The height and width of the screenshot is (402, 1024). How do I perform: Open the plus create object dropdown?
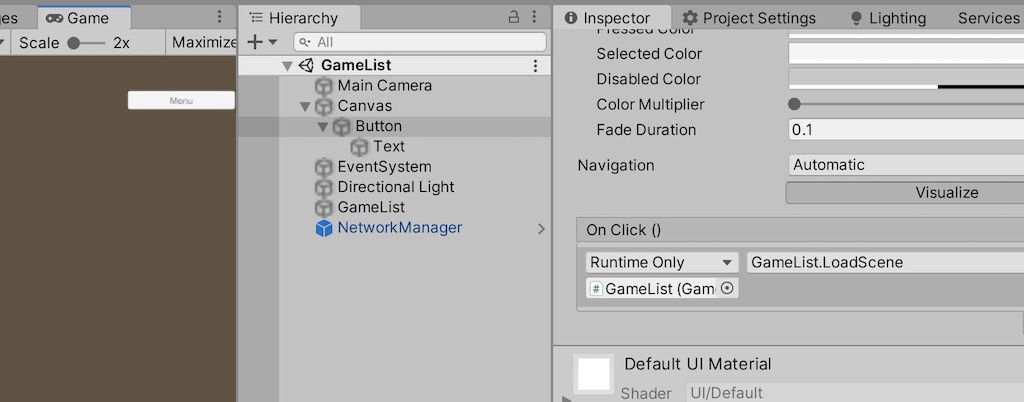click(261, 42)
